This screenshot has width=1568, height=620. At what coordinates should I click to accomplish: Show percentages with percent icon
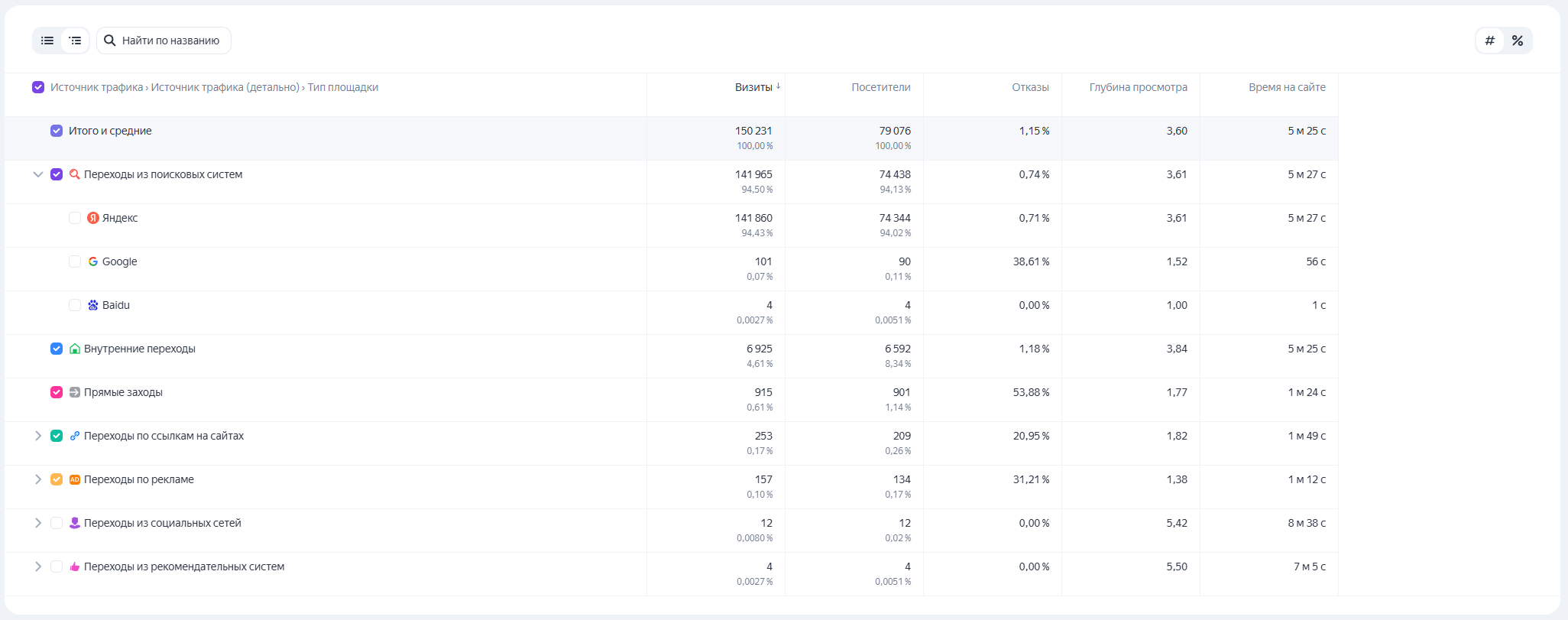tap(1518, 41)
